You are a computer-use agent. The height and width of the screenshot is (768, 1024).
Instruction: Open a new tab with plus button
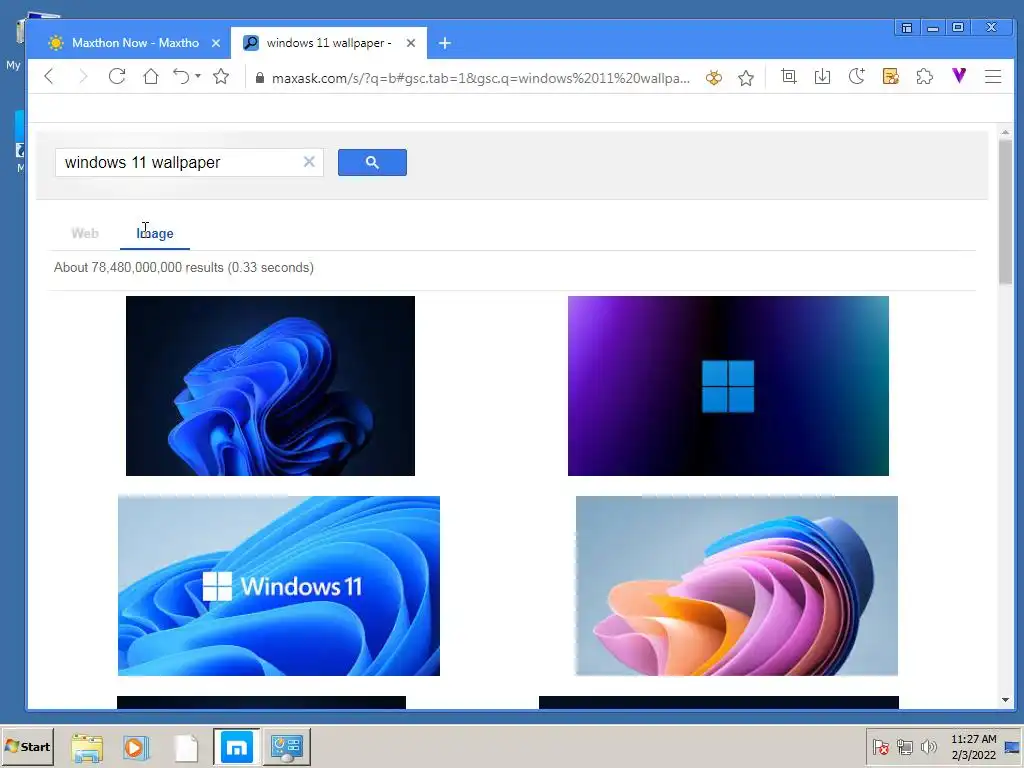tap(445, 43)
